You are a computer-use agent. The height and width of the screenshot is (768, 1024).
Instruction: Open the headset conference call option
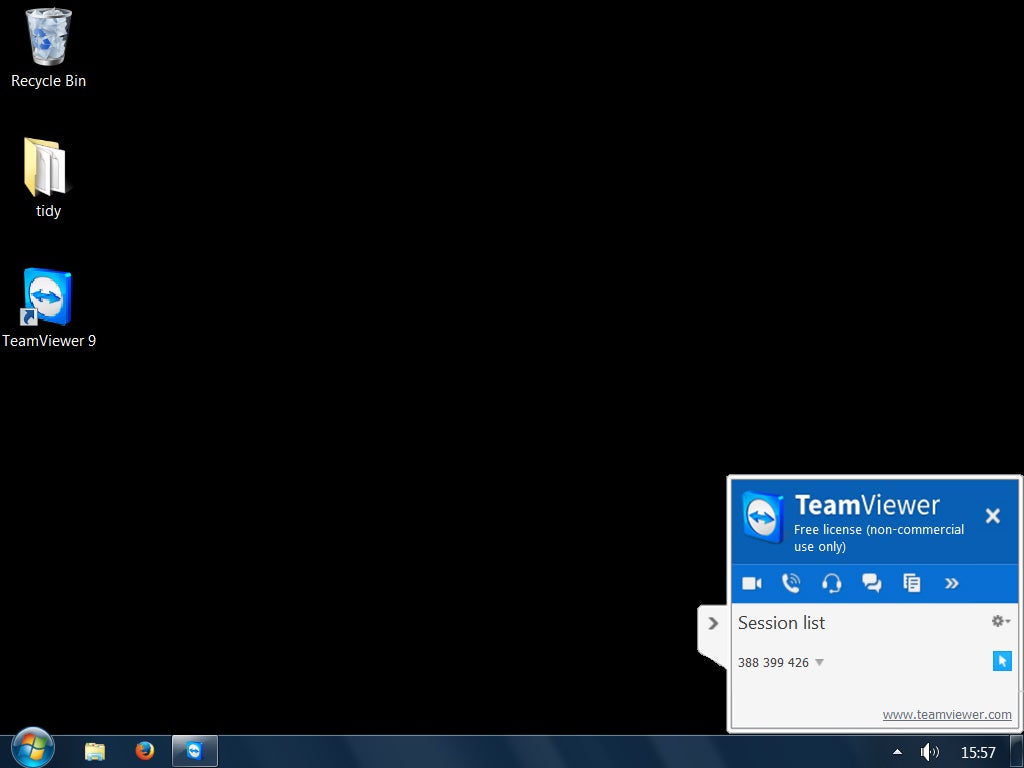pos(831,583)
